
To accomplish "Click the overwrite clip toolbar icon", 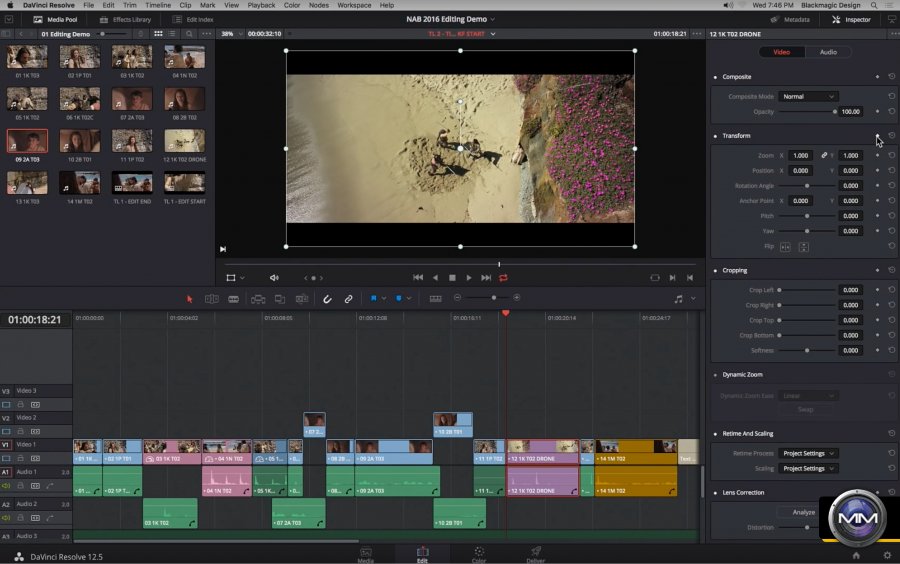I will tap(280, 299).
